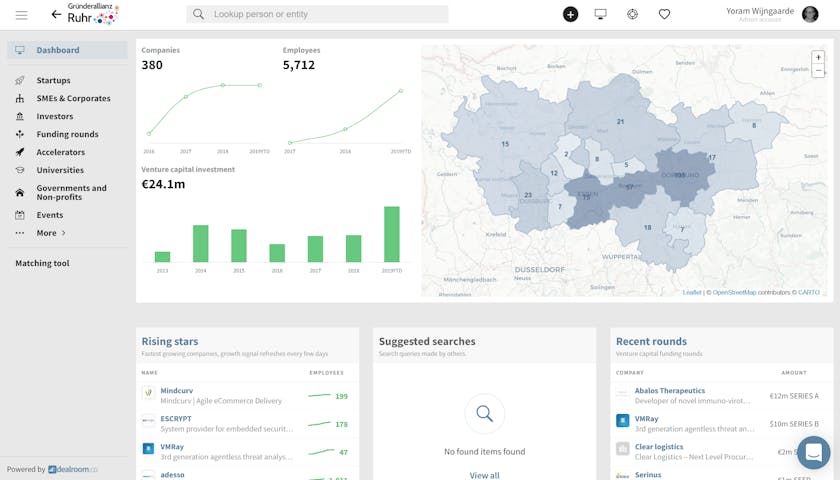Click the heart favorites icon
The width and height of the screenshot is (840, 480).
(x=664, y=14)
